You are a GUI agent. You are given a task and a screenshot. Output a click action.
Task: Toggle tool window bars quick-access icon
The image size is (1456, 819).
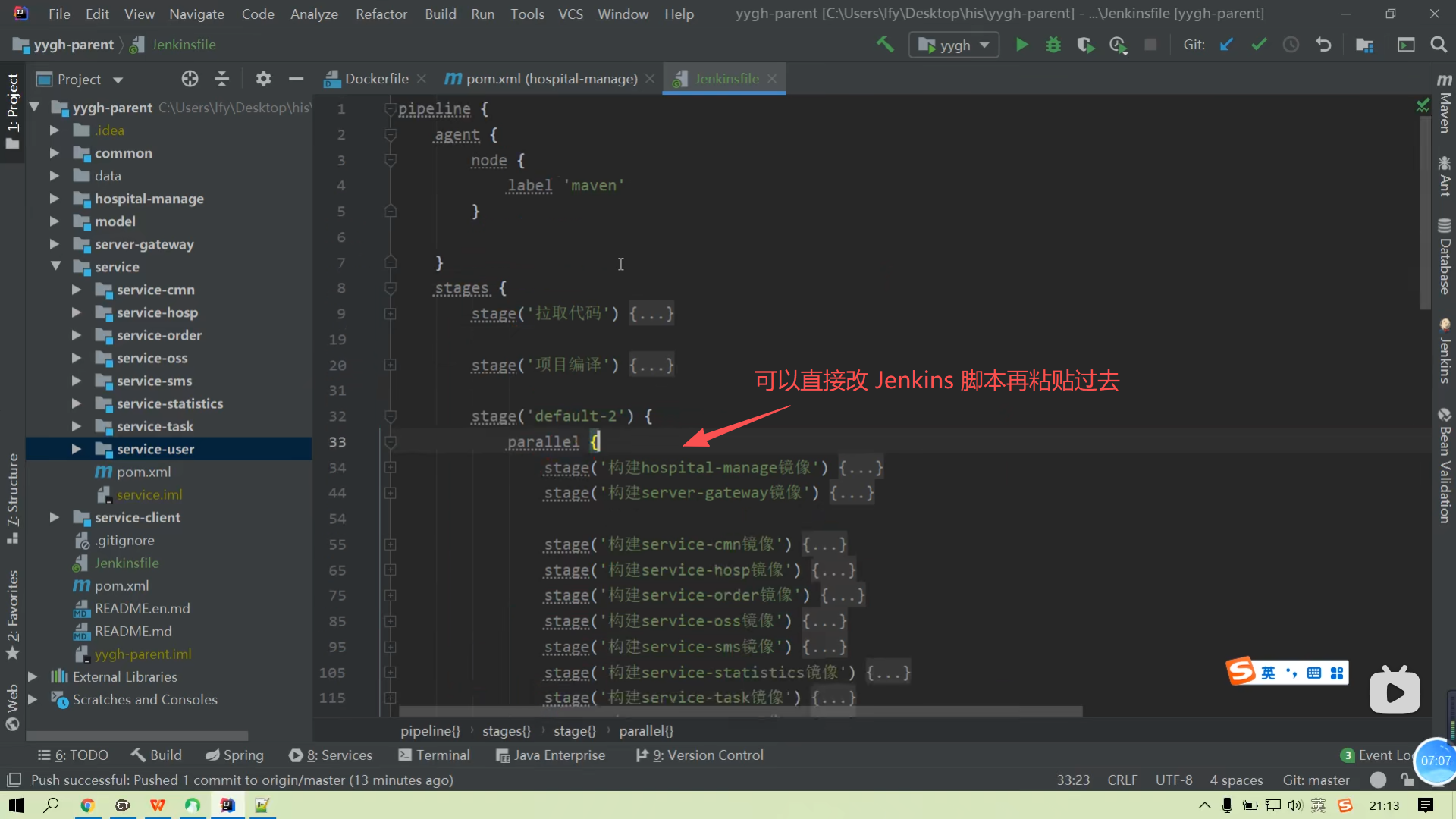[14, 780]
